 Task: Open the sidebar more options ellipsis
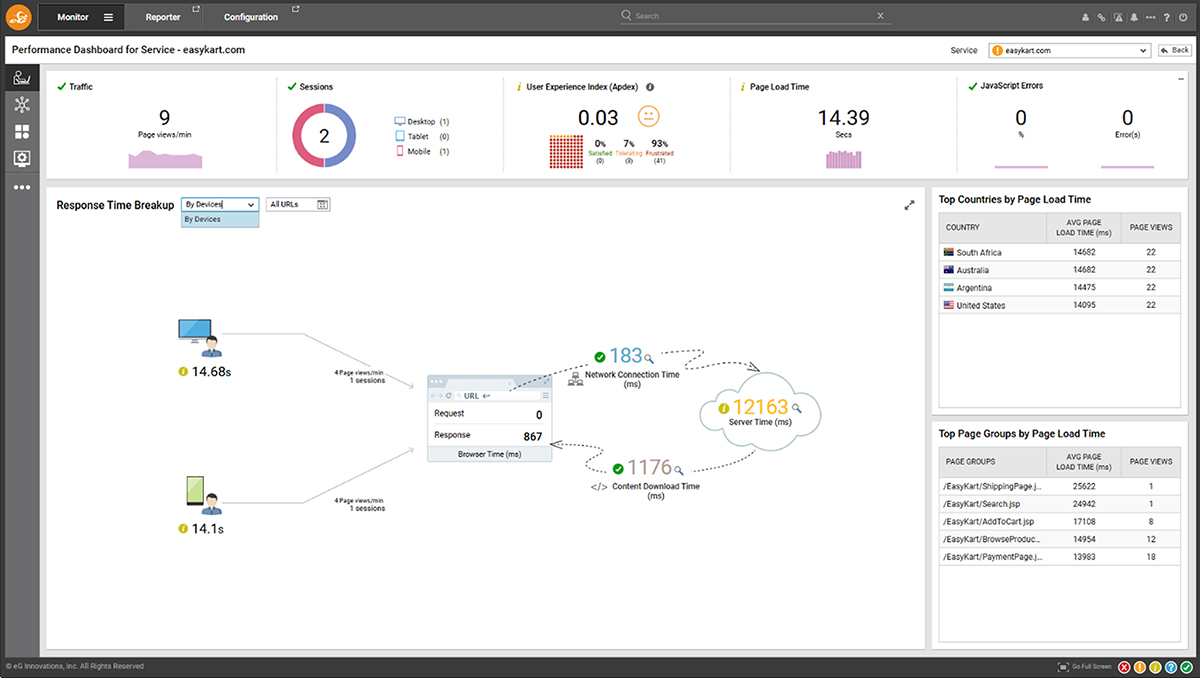point(21,187)
